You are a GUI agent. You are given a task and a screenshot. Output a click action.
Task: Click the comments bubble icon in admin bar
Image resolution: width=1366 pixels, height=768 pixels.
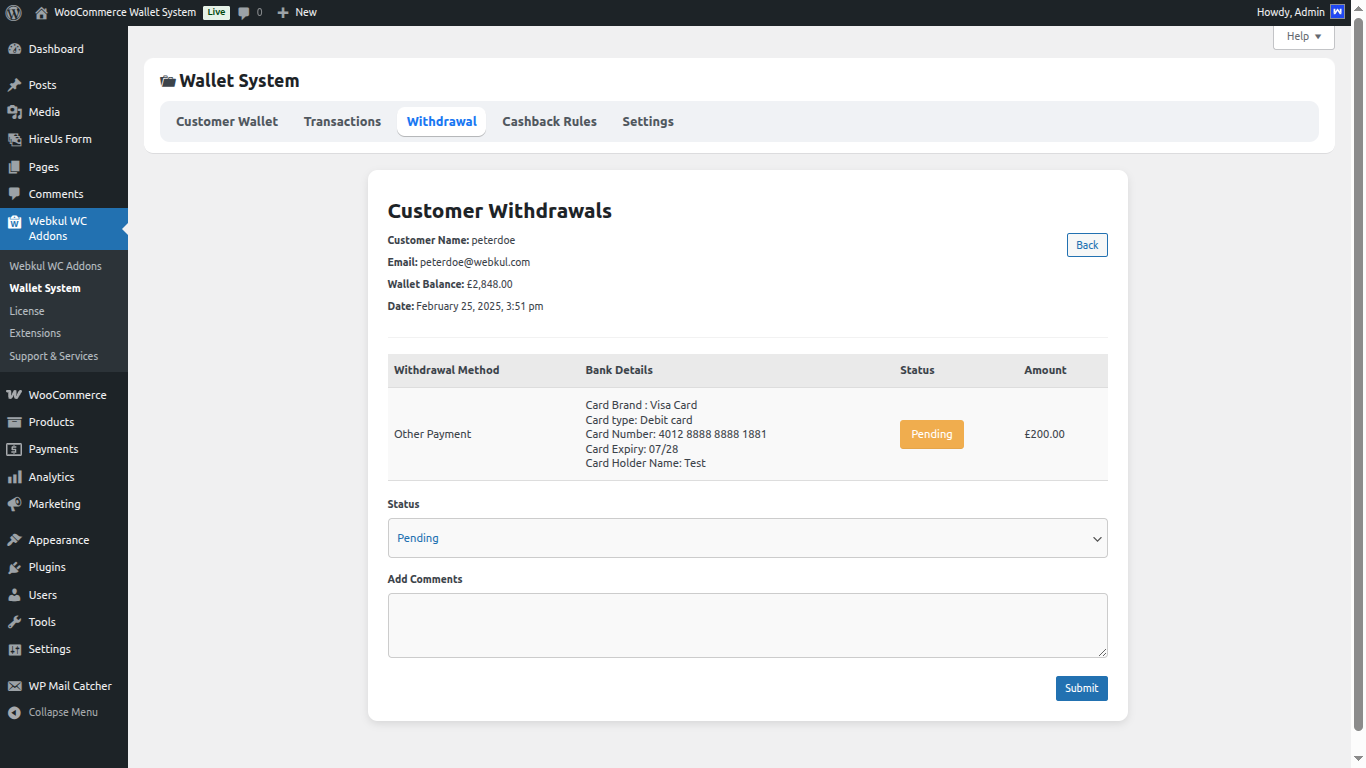244,13
